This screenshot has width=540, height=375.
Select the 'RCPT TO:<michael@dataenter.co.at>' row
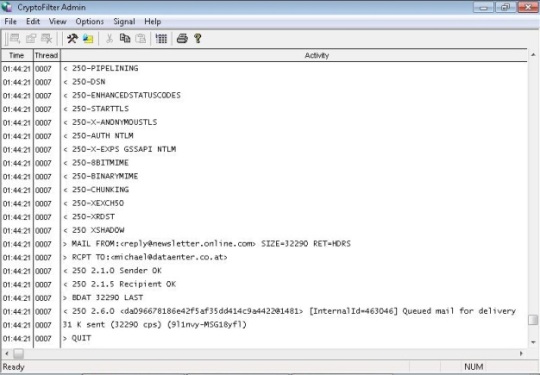pos(264,257)
